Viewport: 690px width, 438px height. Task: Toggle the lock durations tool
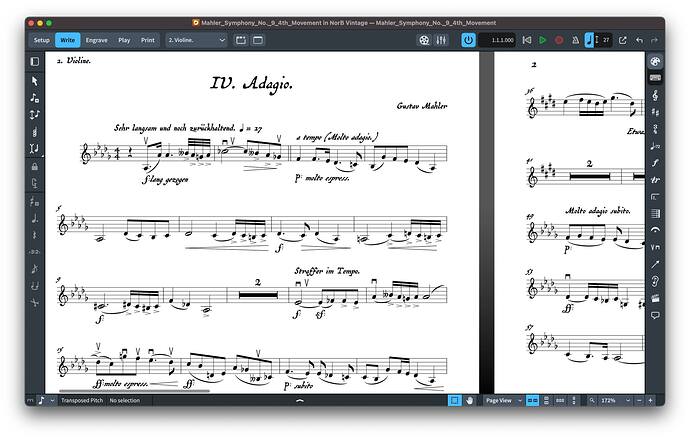point(35,167)
